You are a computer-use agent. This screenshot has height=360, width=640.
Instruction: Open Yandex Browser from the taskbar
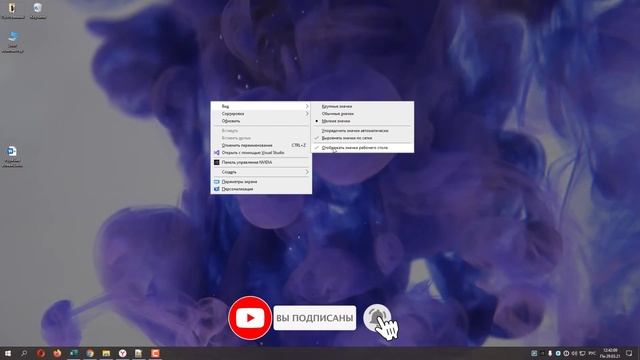(122, 353)
